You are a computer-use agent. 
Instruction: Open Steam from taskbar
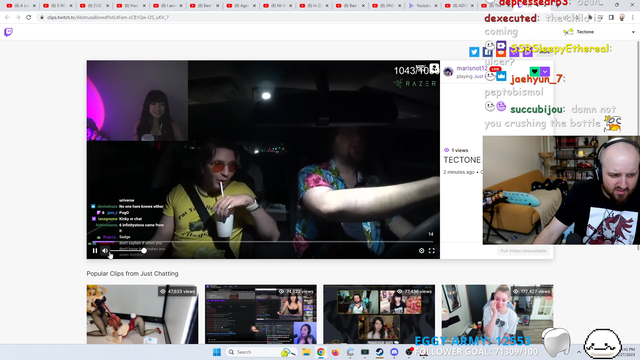tap(380, 352)
